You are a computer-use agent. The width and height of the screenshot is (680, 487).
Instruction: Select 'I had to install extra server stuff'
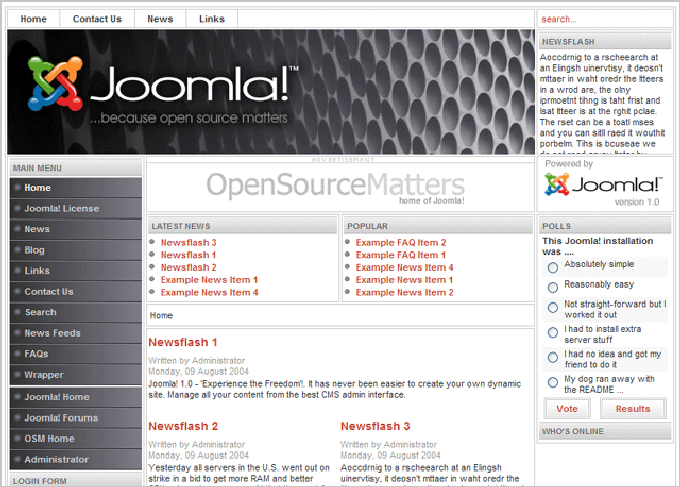coord(552,333)
